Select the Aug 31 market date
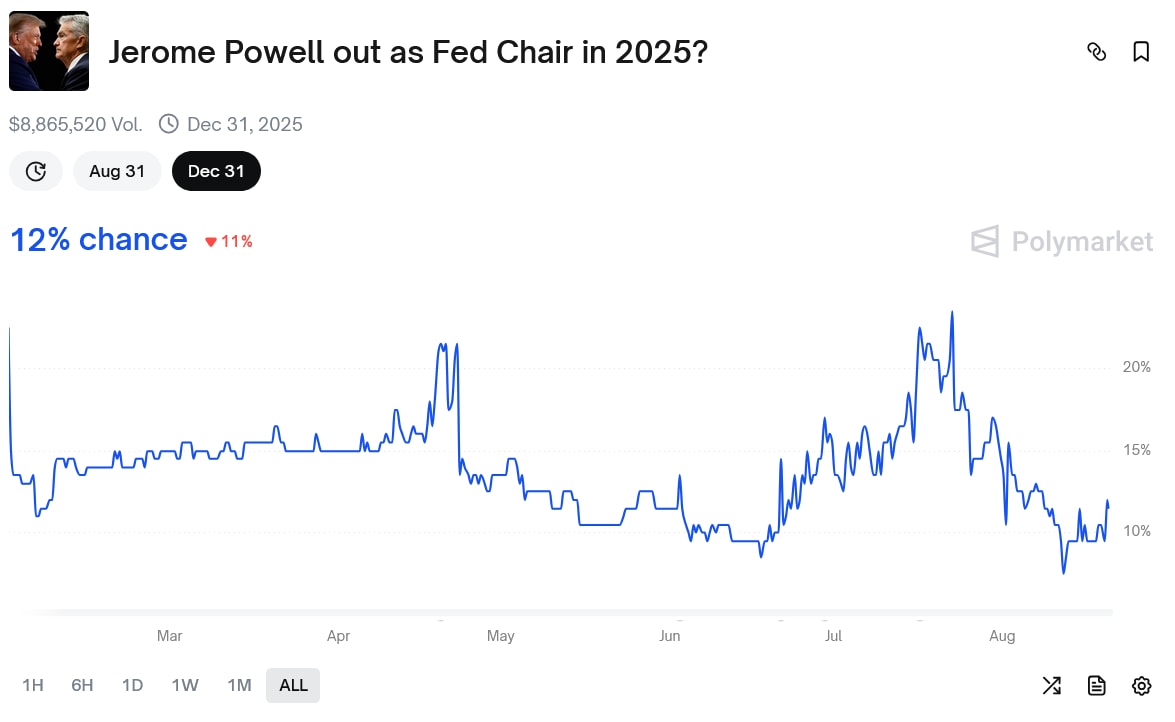The height and width of the screenshot is (722, 1175). point(117,171)
